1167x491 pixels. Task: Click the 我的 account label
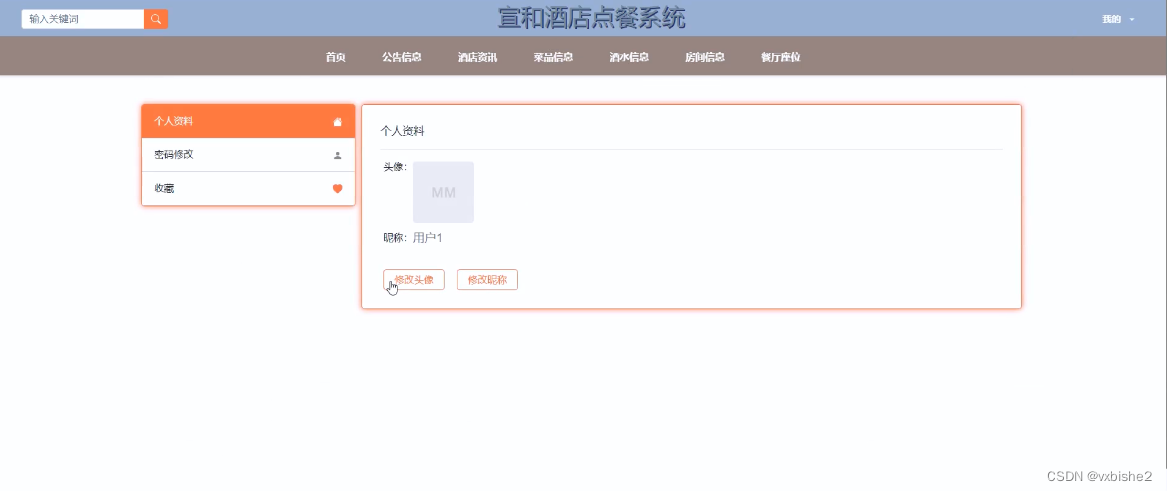coord(1111,19)
